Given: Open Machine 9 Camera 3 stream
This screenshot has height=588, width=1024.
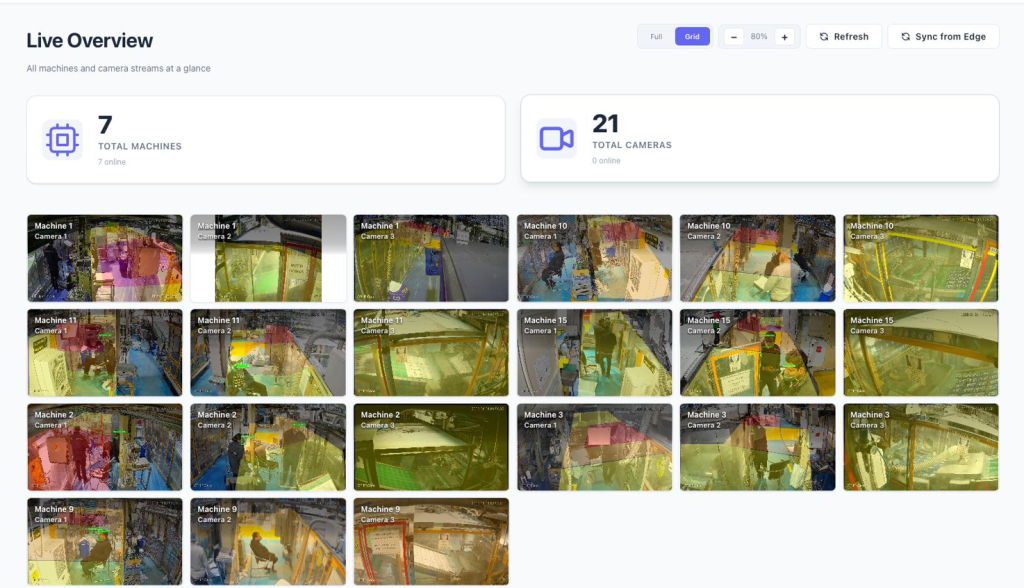Looking at the screenshot, I should (x=431, y=541).
